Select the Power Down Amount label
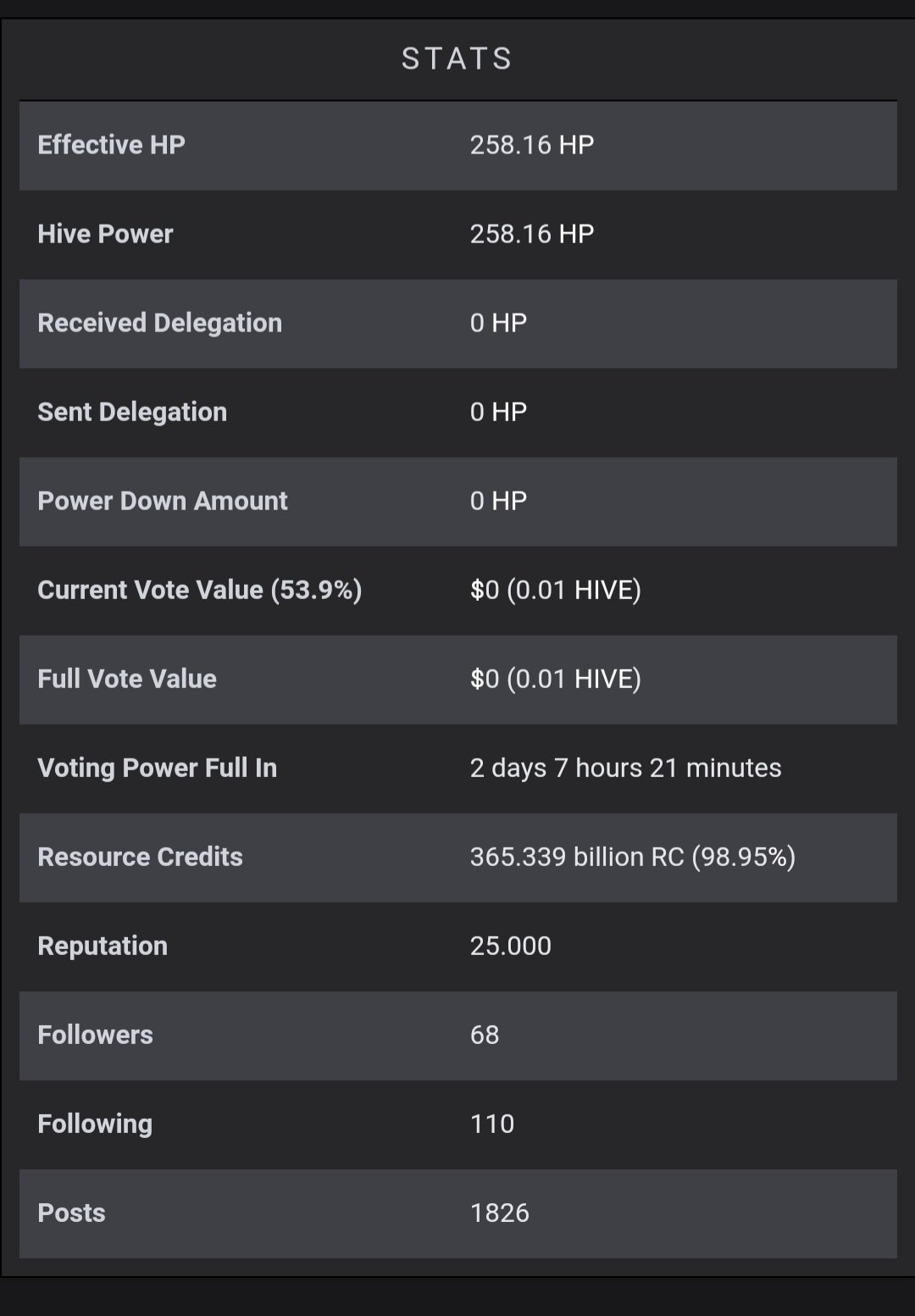Viewport: 915px width, 1316px height. pos(163,501)
